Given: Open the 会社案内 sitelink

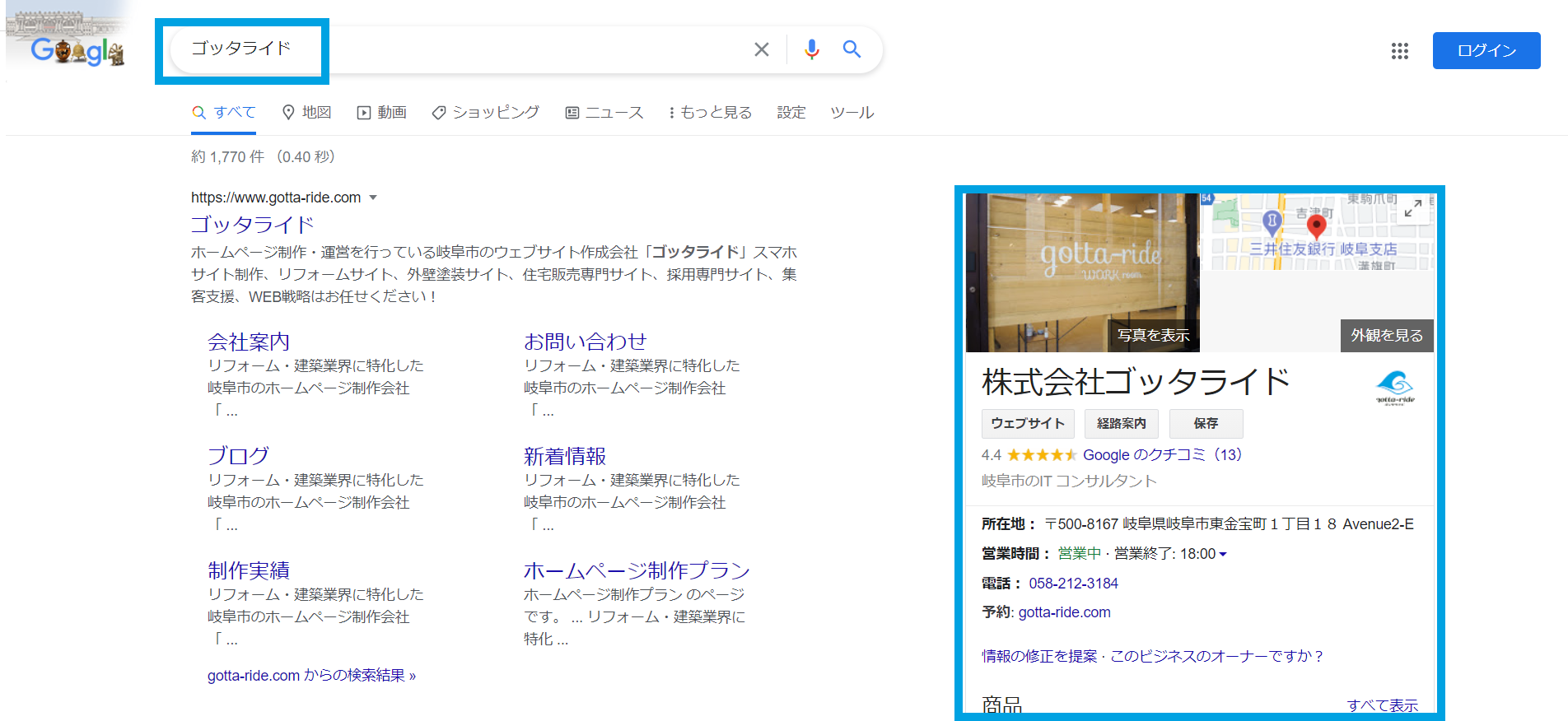Looking at the screenshot, I should coord(249,342).
